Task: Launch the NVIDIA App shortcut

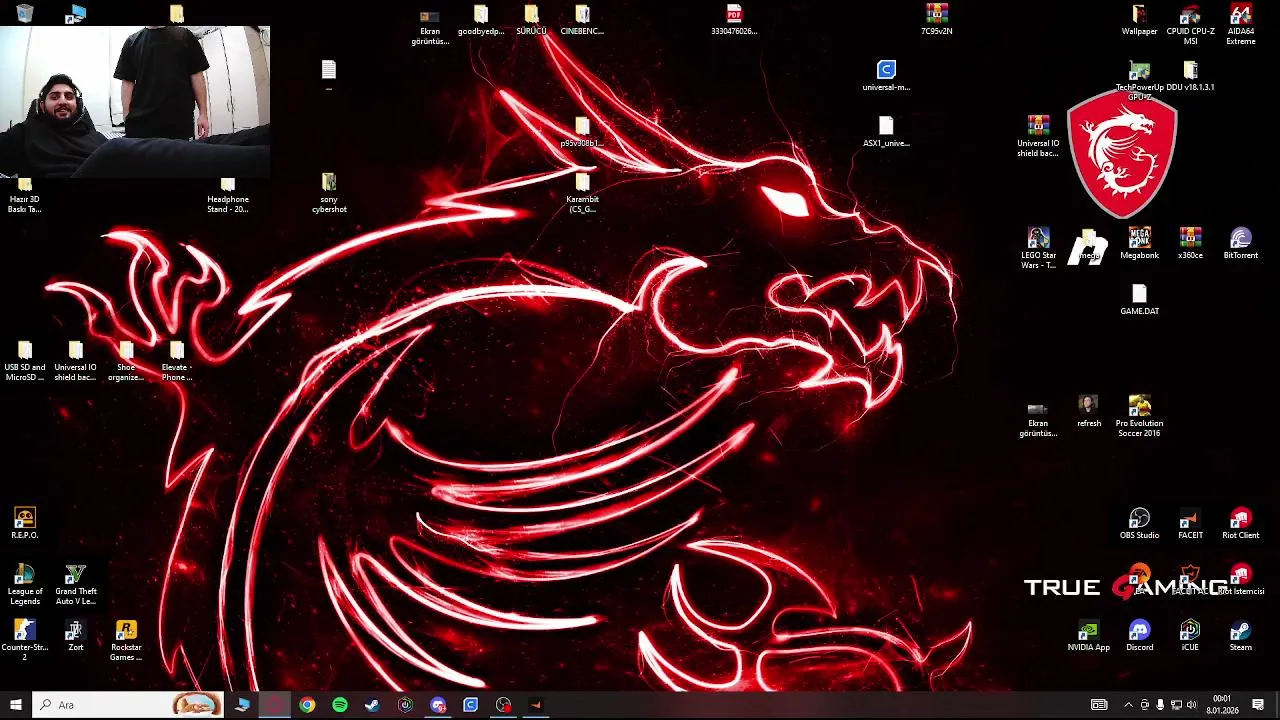Action: tap(1088, 636)
